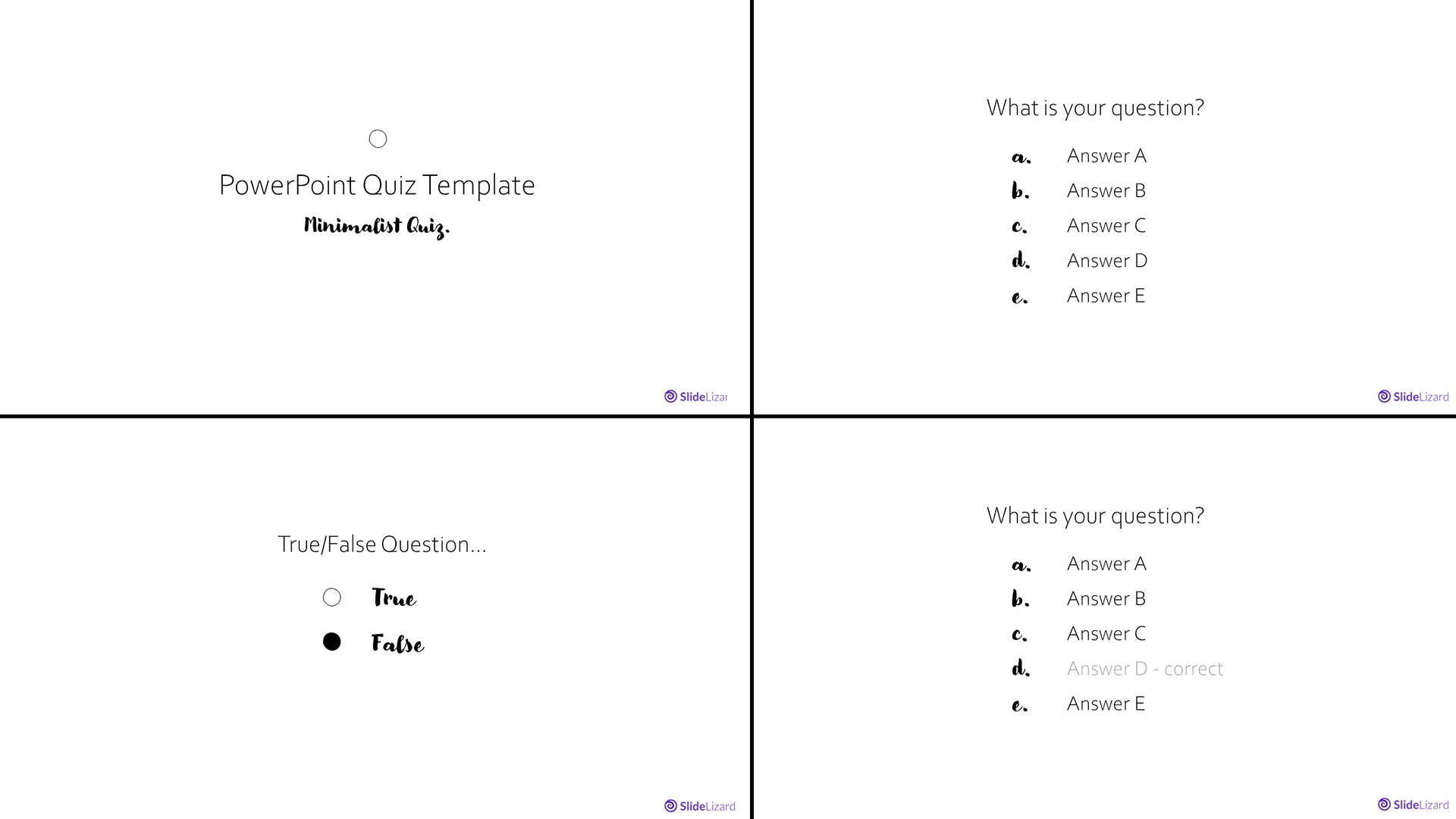Click Answer C in top-right question slide
This screenshot has width=1456, height=819.
click(1107, 225)
